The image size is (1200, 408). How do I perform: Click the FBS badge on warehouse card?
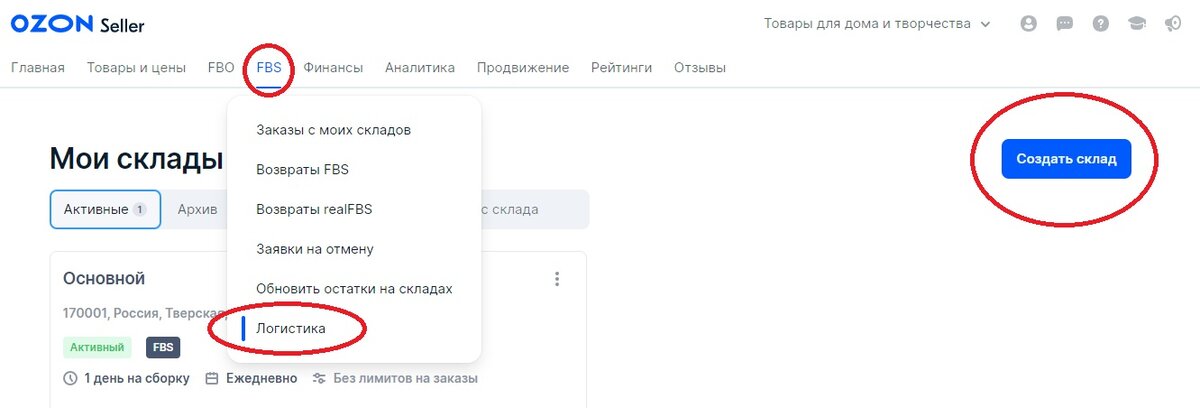pyautogui.click(x=163, y=348)
